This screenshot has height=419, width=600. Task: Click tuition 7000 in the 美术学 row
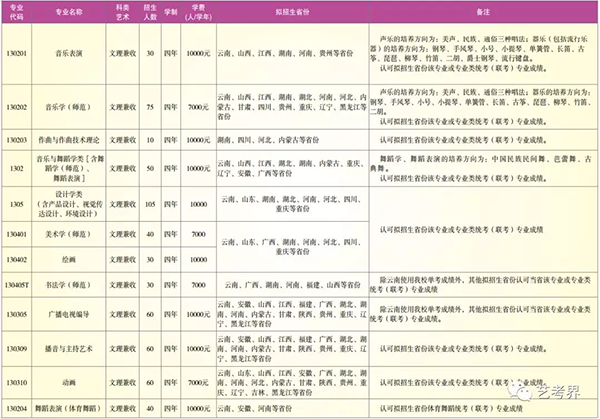click(x=198, y=234)
